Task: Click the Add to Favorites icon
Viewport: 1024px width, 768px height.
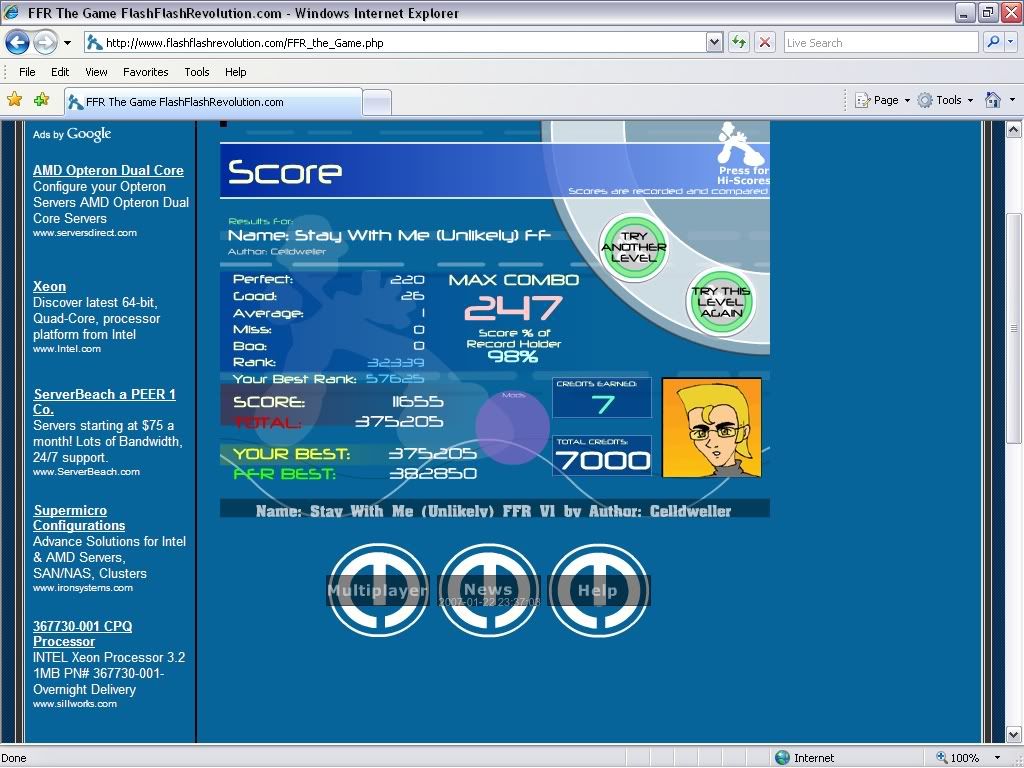Action: (41, 100)
